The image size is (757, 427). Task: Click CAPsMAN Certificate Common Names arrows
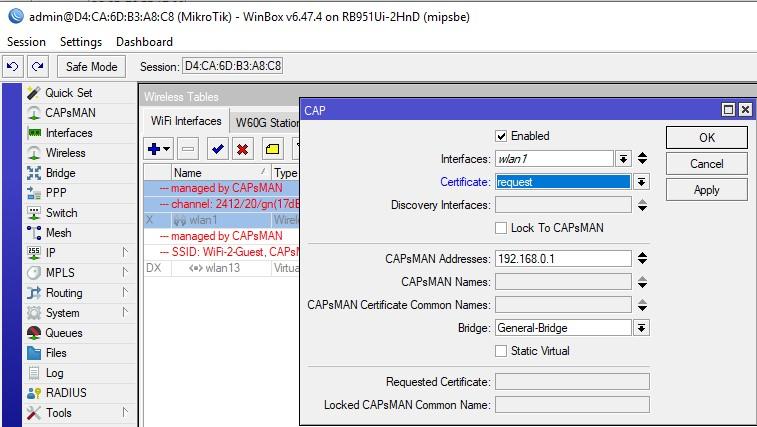point(643,305)
